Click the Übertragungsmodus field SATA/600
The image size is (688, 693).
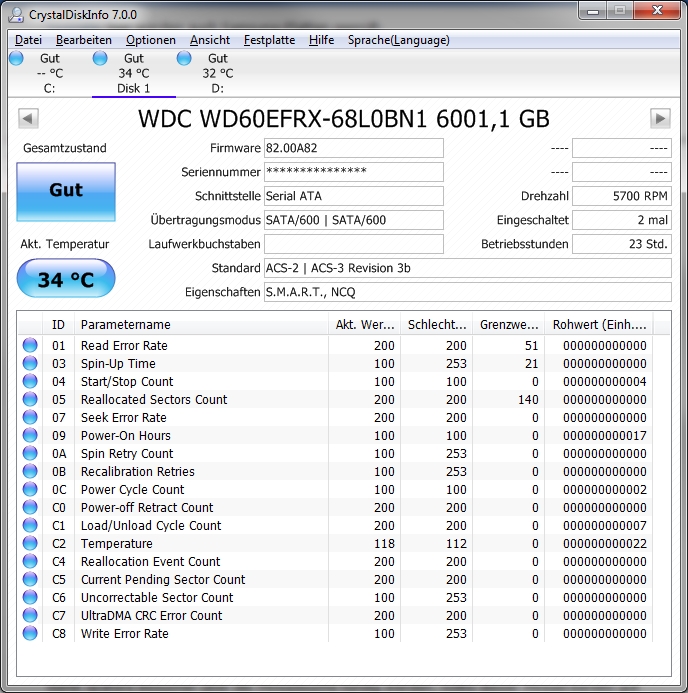(x=354, y=220)
